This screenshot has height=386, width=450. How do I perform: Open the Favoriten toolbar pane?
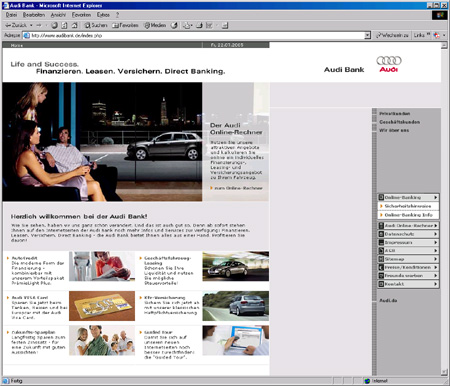(125, 25)
